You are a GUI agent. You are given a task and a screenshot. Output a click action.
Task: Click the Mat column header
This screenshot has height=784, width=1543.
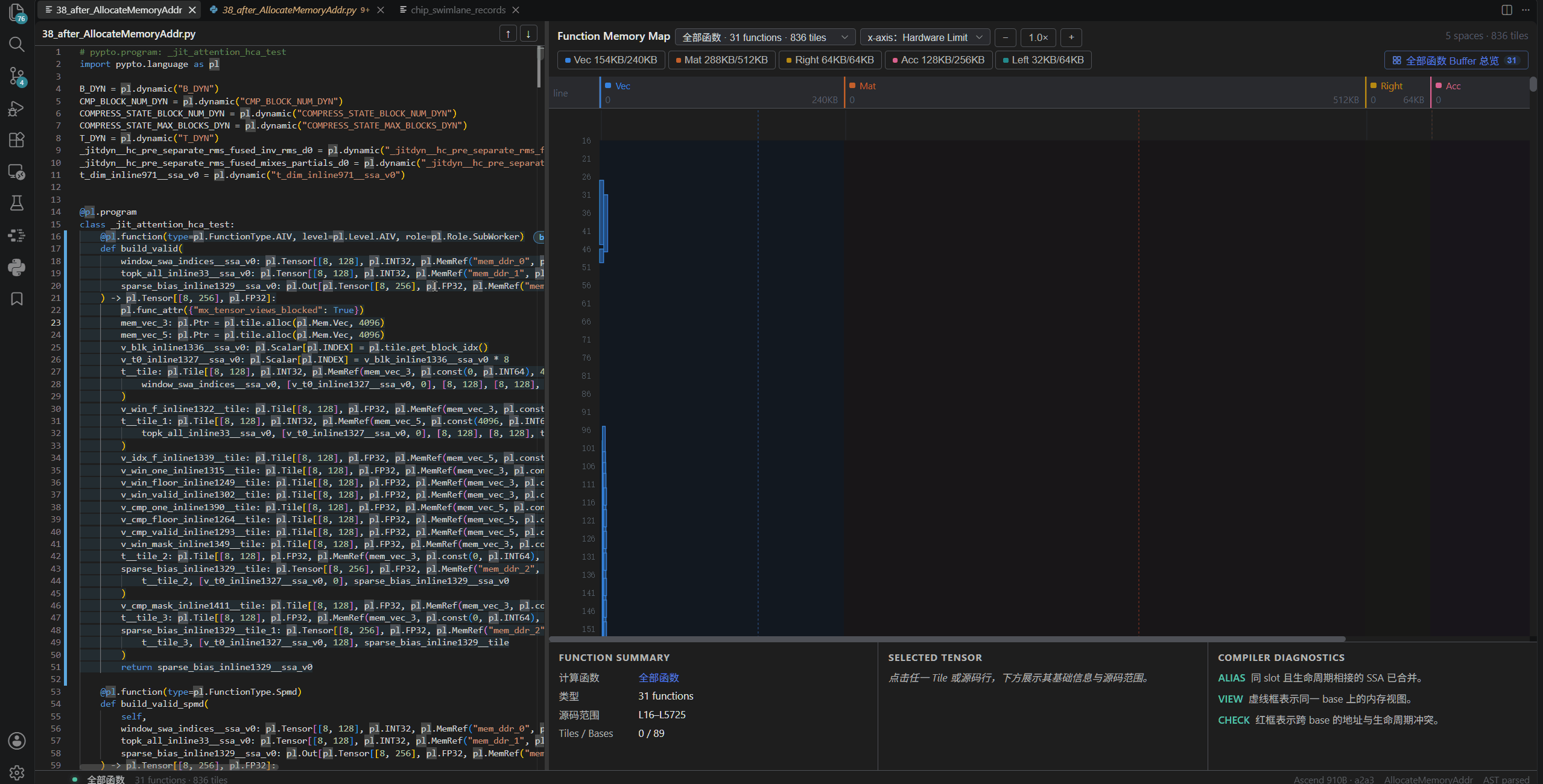tap(1104, 93)
